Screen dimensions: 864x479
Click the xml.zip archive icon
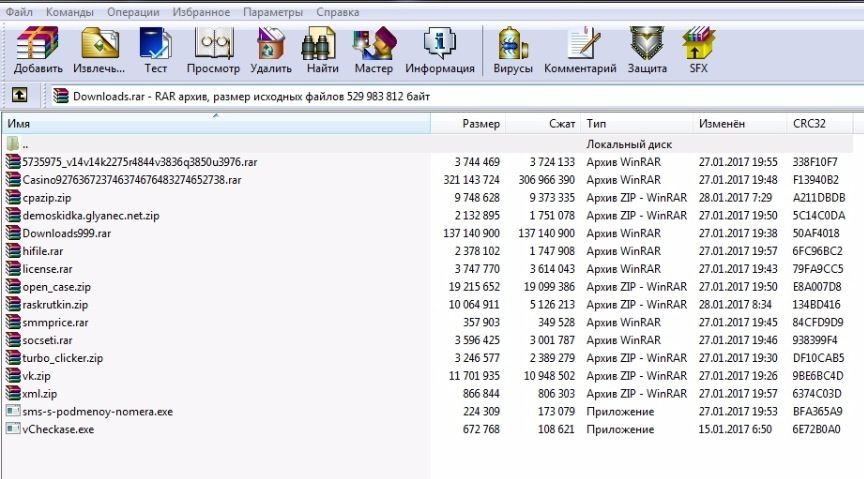coord(13,394)
